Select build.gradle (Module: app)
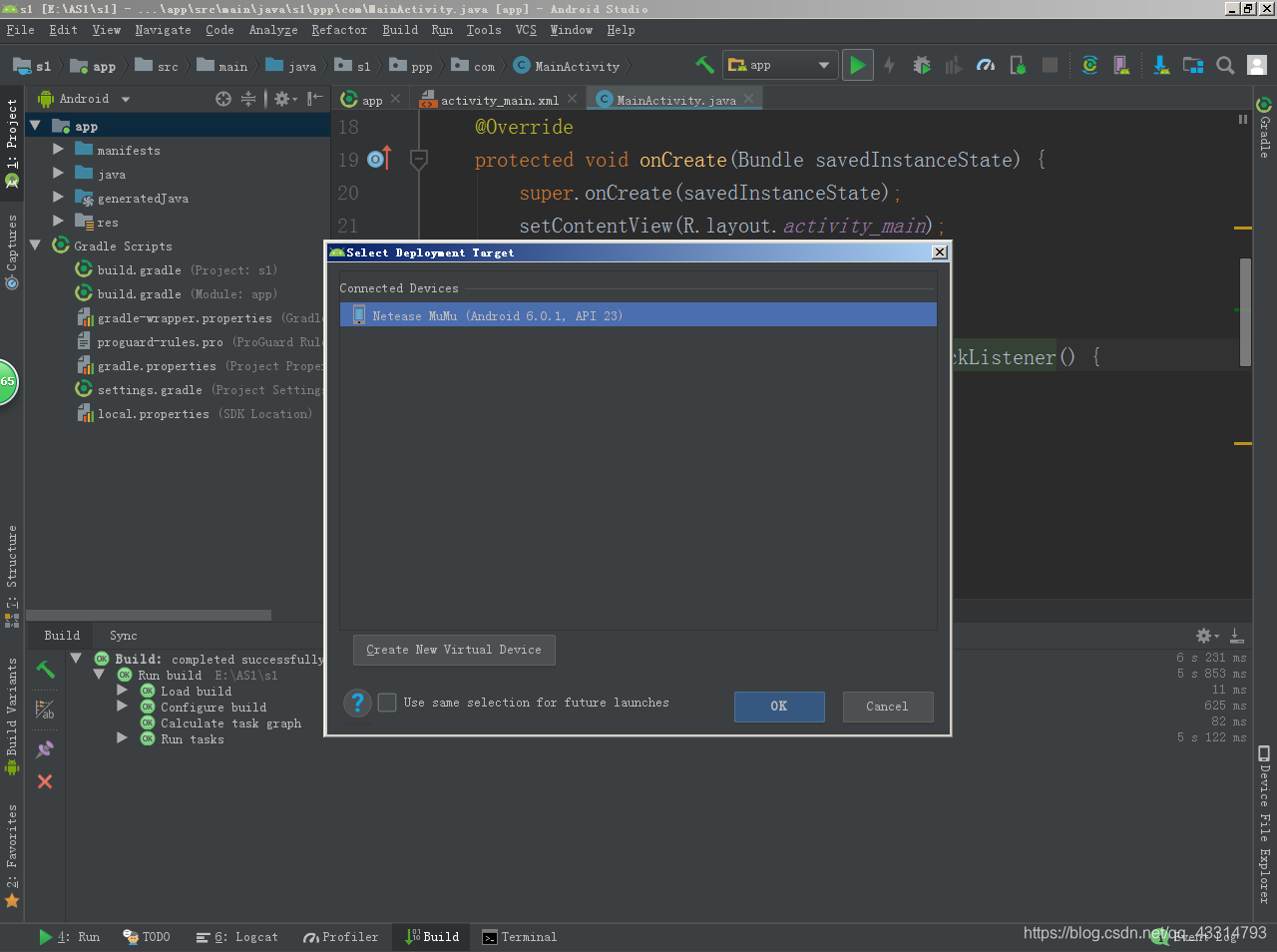 click(177, 294)
